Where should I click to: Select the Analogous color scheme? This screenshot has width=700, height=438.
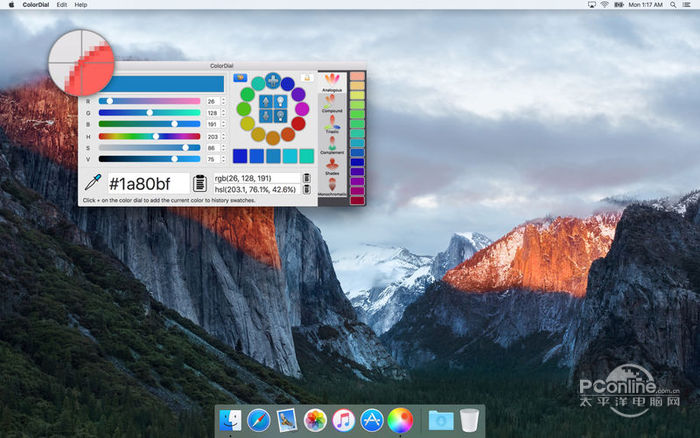point(332,83)
